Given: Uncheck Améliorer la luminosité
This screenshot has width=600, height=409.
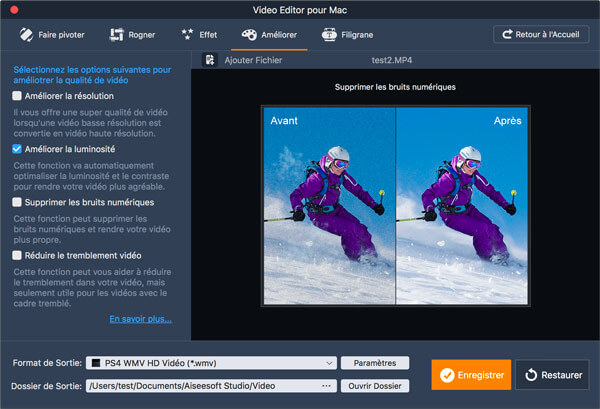Looking at the screenshot, I should (x=17, y=149).
